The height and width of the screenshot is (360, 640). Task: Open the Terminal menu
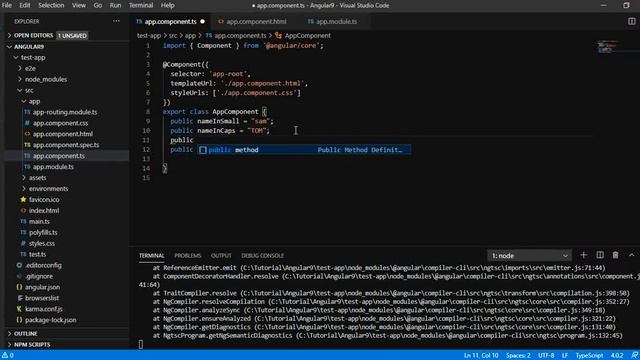point(141,5)
